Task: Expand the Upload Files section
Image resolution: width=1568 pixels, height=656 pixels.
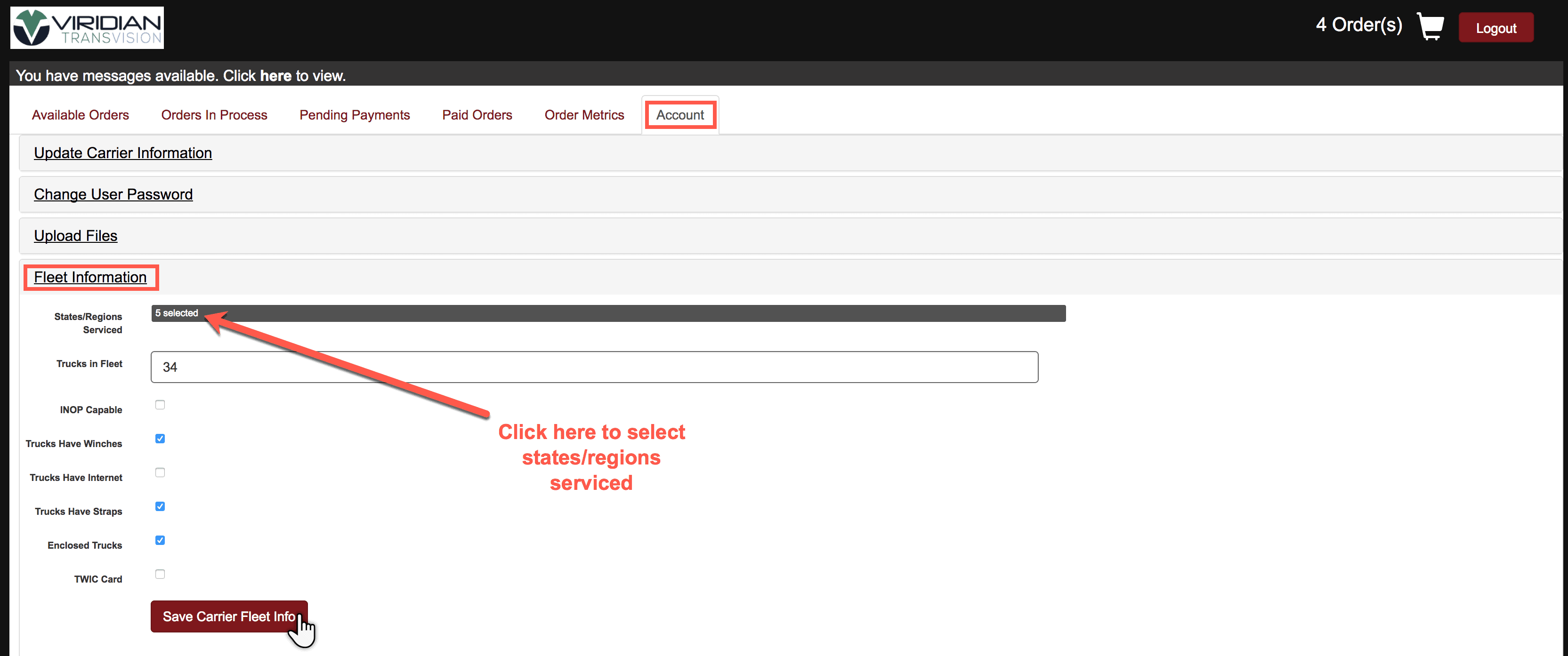Action: click(x=75, y=236)
